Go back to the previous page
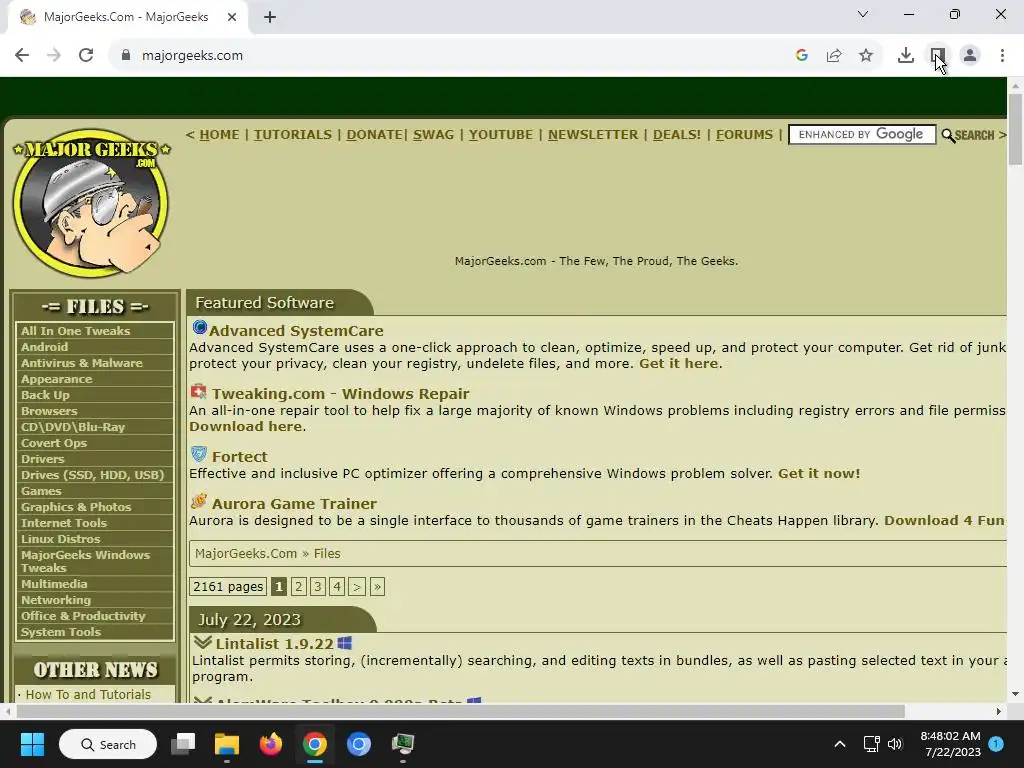The image size is (1024, 768). point(22,56)
